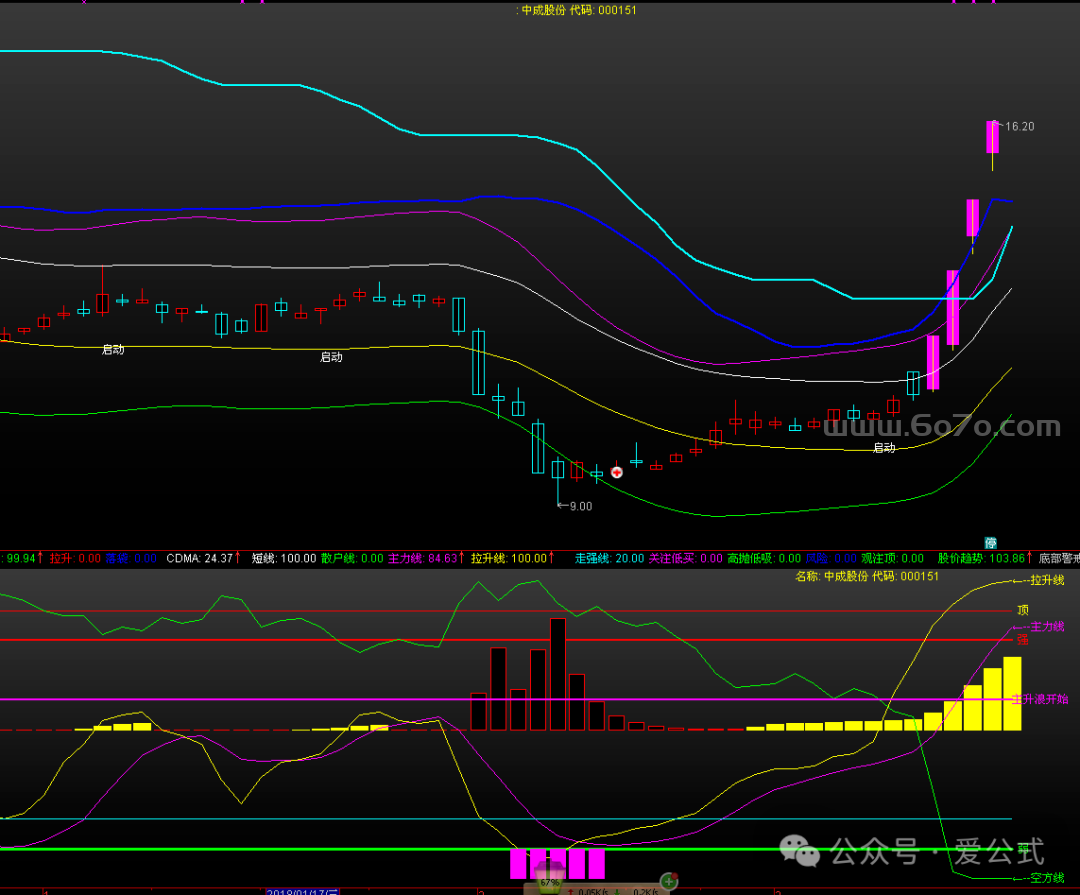Click the 空方线 legend label at bottom right
The image size is (1080, 895).
point(1047,877)
